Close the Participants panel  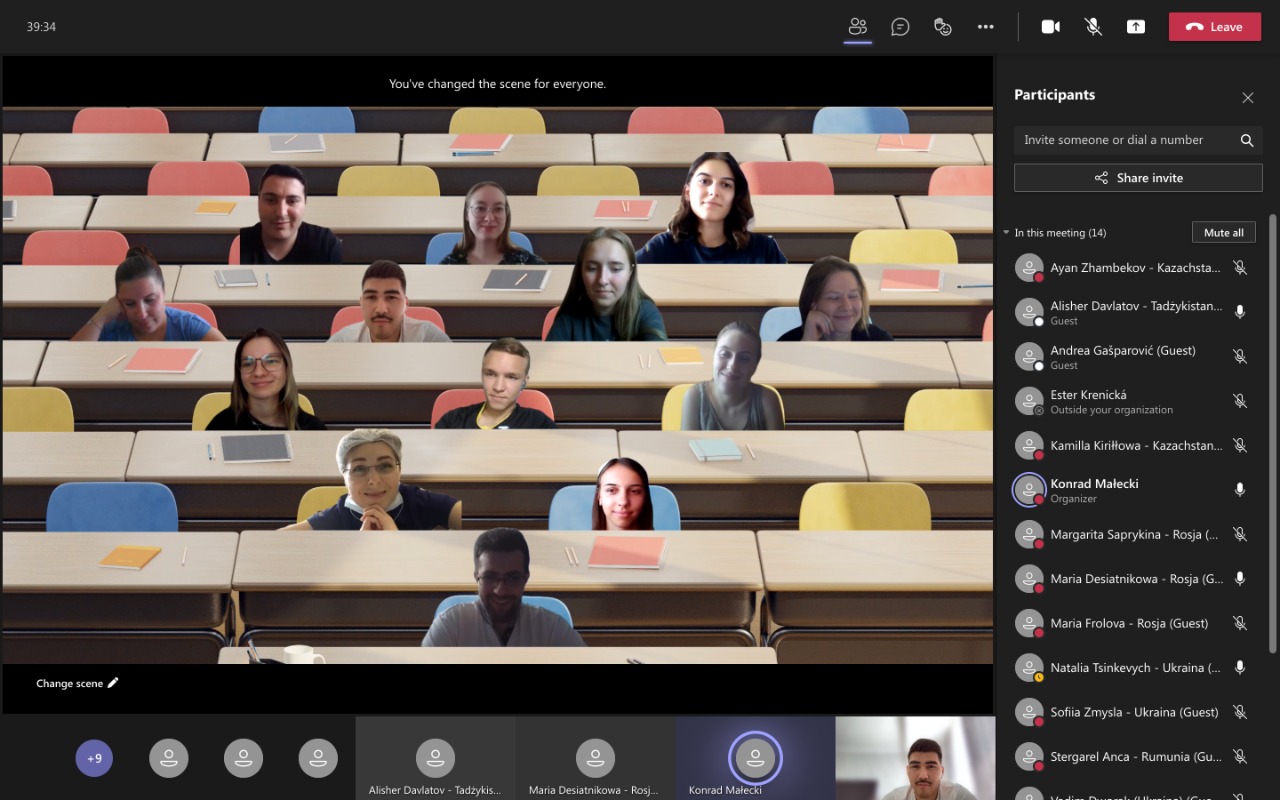pos(1247,97)
